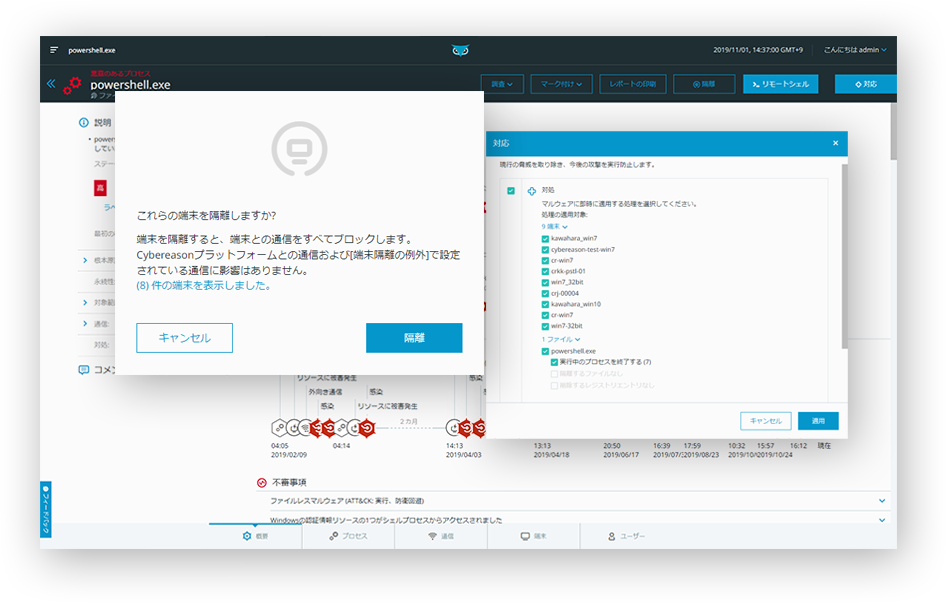The width and height of the screenshot is (946, 603).
Task: Disable the cybereason-test-win7 checkbox
Action: point(544,251)
